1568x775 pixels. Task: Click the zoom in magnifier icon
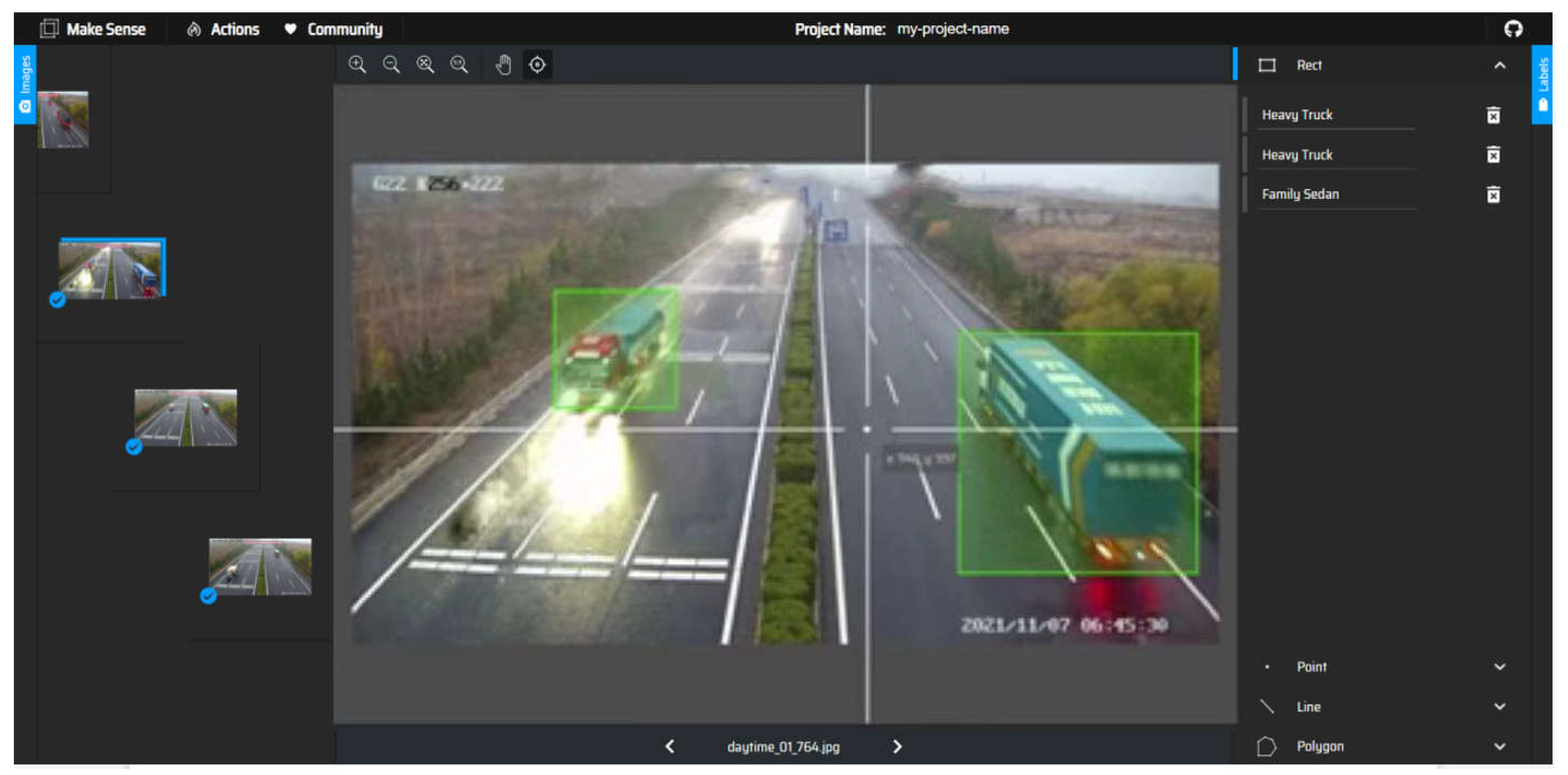pos(357,65)
